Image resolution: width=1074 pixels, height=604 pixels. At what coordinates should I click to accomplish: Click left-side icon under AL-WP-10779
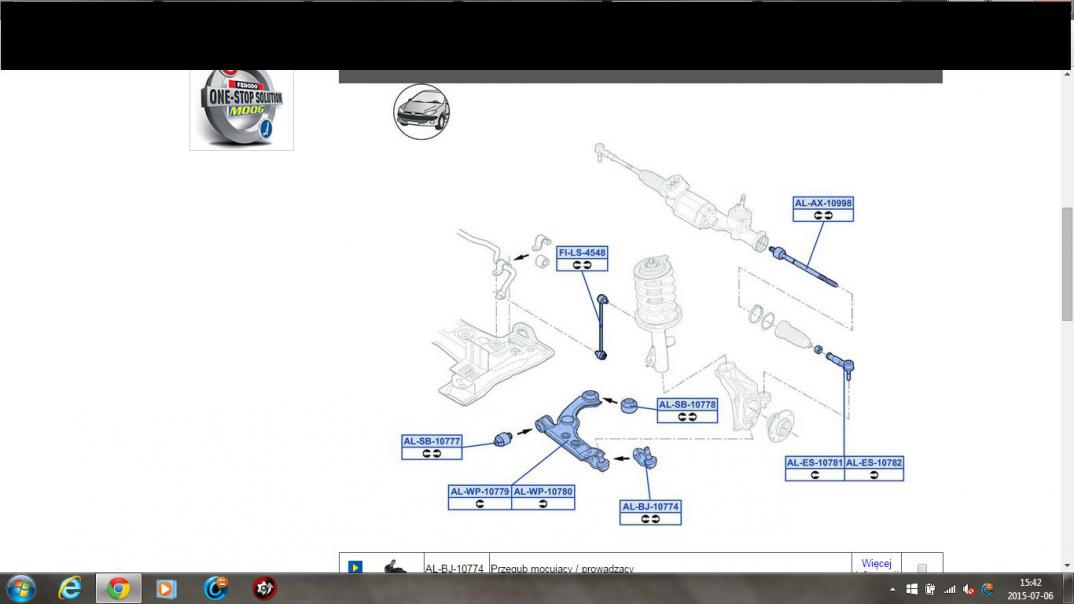(479, 503)
